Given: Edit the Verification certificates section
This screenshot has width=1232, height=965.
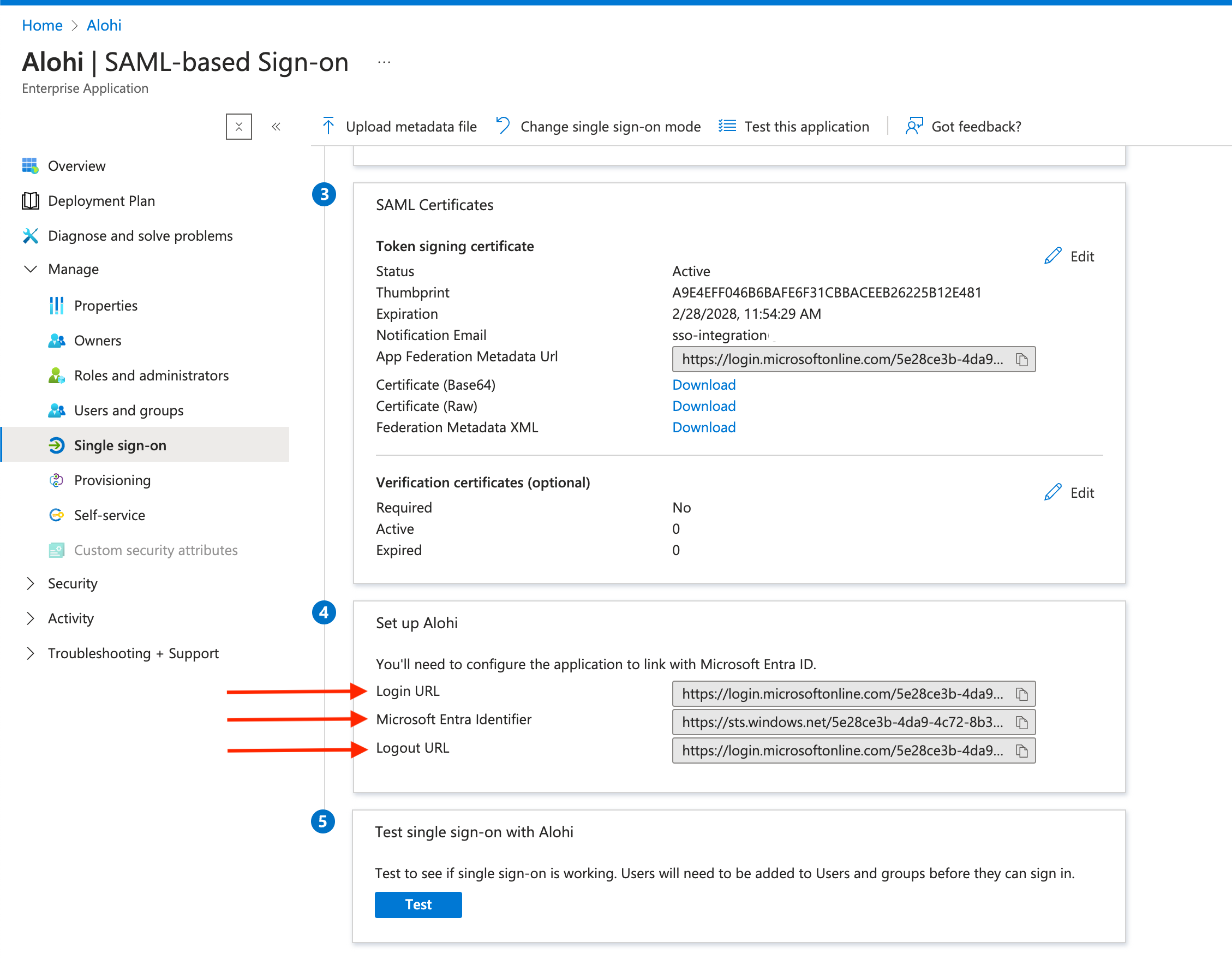Looking at the screenshot, I should pyautogui.click(x=1069, y=493).
